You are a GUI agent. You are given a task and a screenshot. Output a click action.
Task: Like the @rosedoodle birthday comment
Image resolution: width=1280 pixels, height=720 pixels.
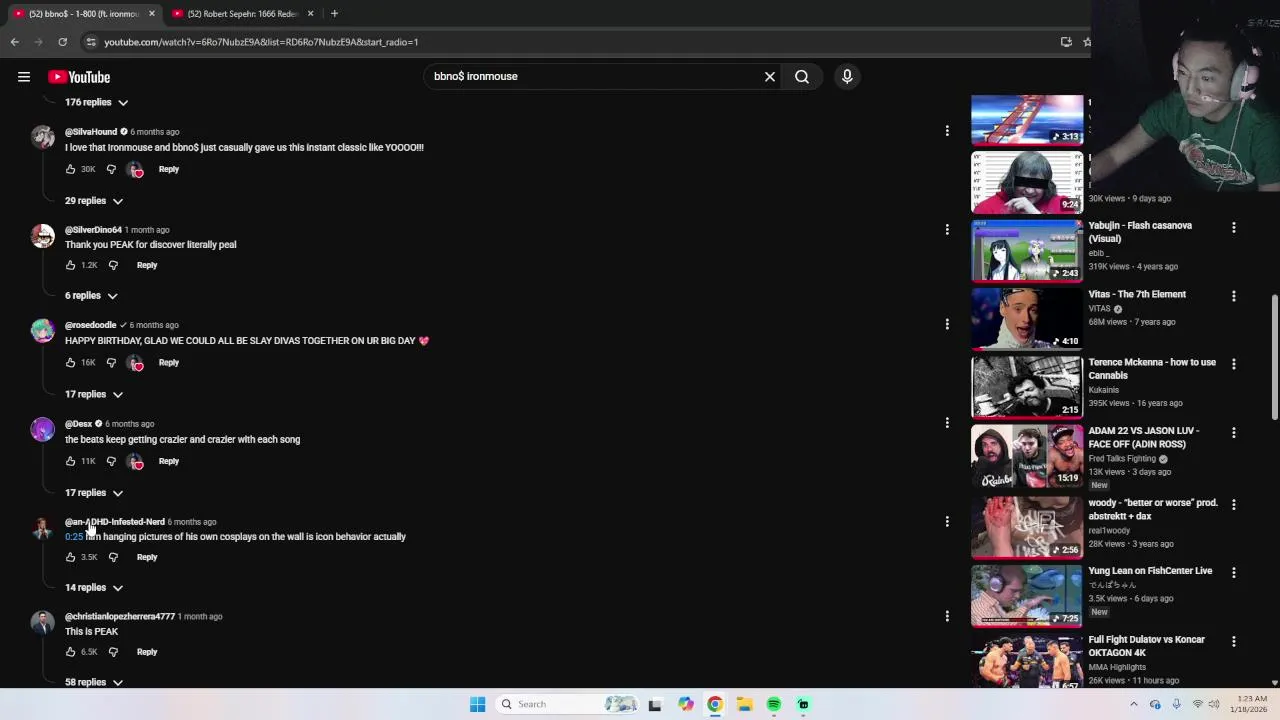(x=70, y=363)
